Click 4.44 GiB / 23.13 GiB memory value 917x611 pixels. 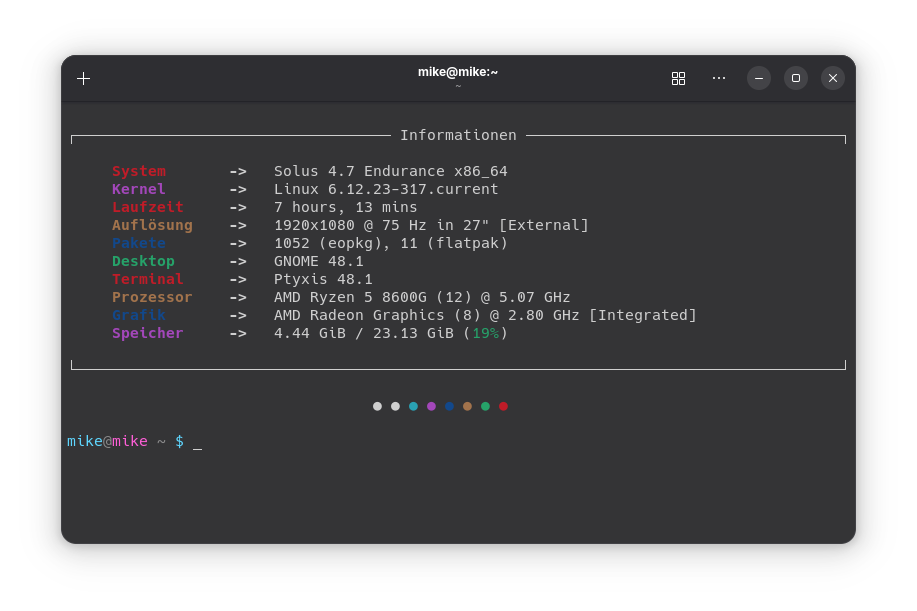391,333
